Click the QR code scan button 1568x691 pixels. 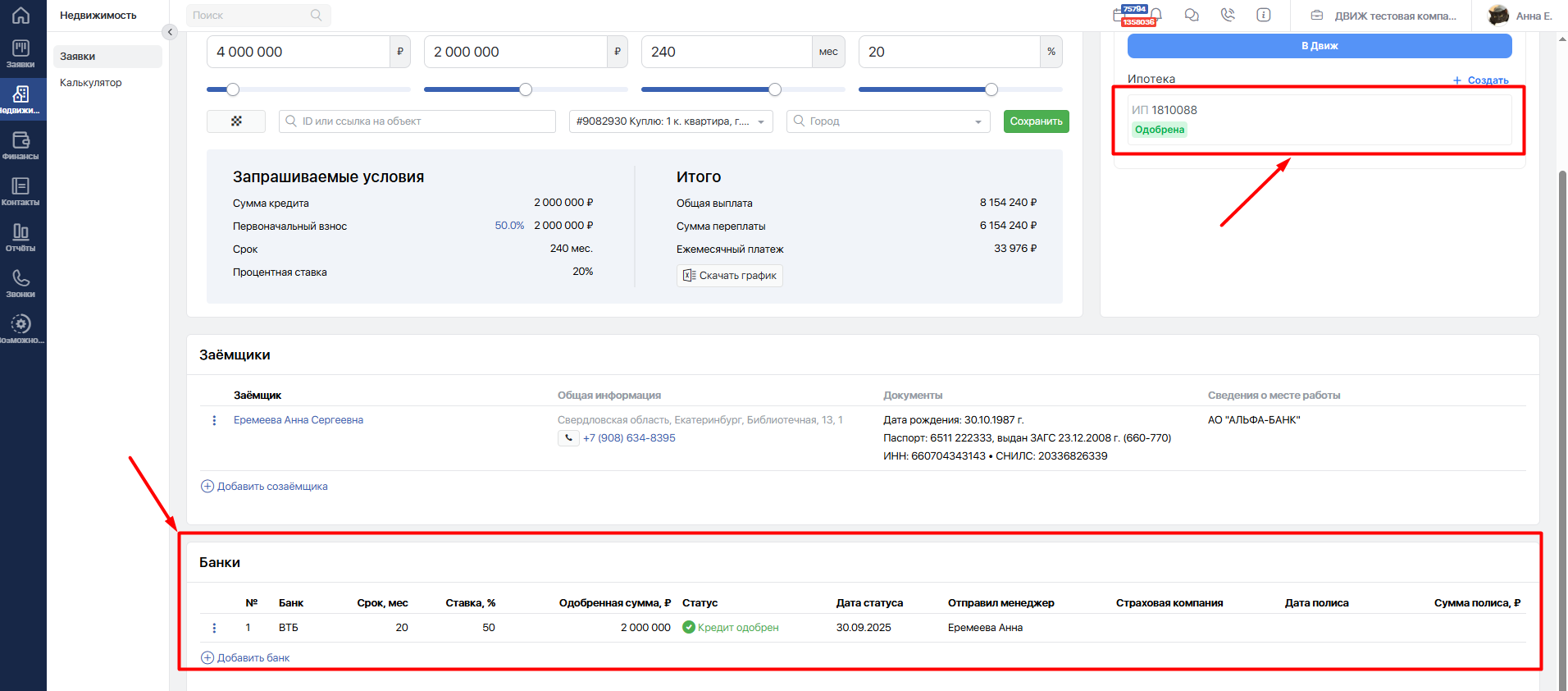tap(236, 121)
